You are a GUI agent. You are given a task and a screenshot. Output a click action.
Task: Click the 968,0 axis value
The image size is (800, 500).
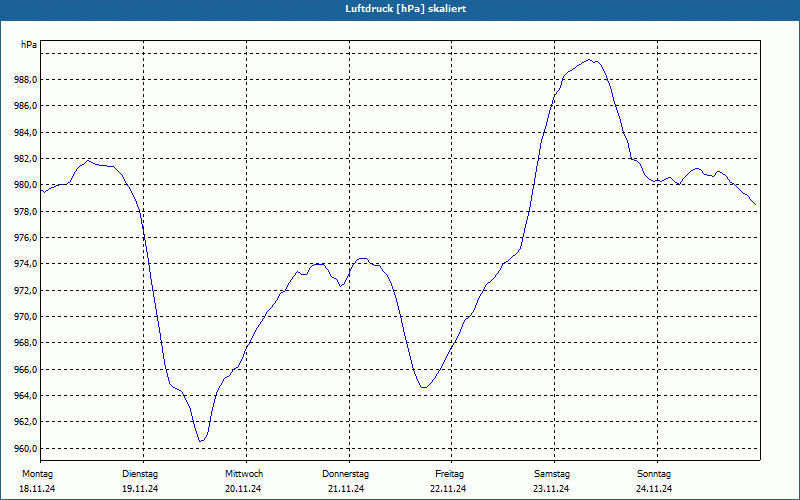click(26, 343)
